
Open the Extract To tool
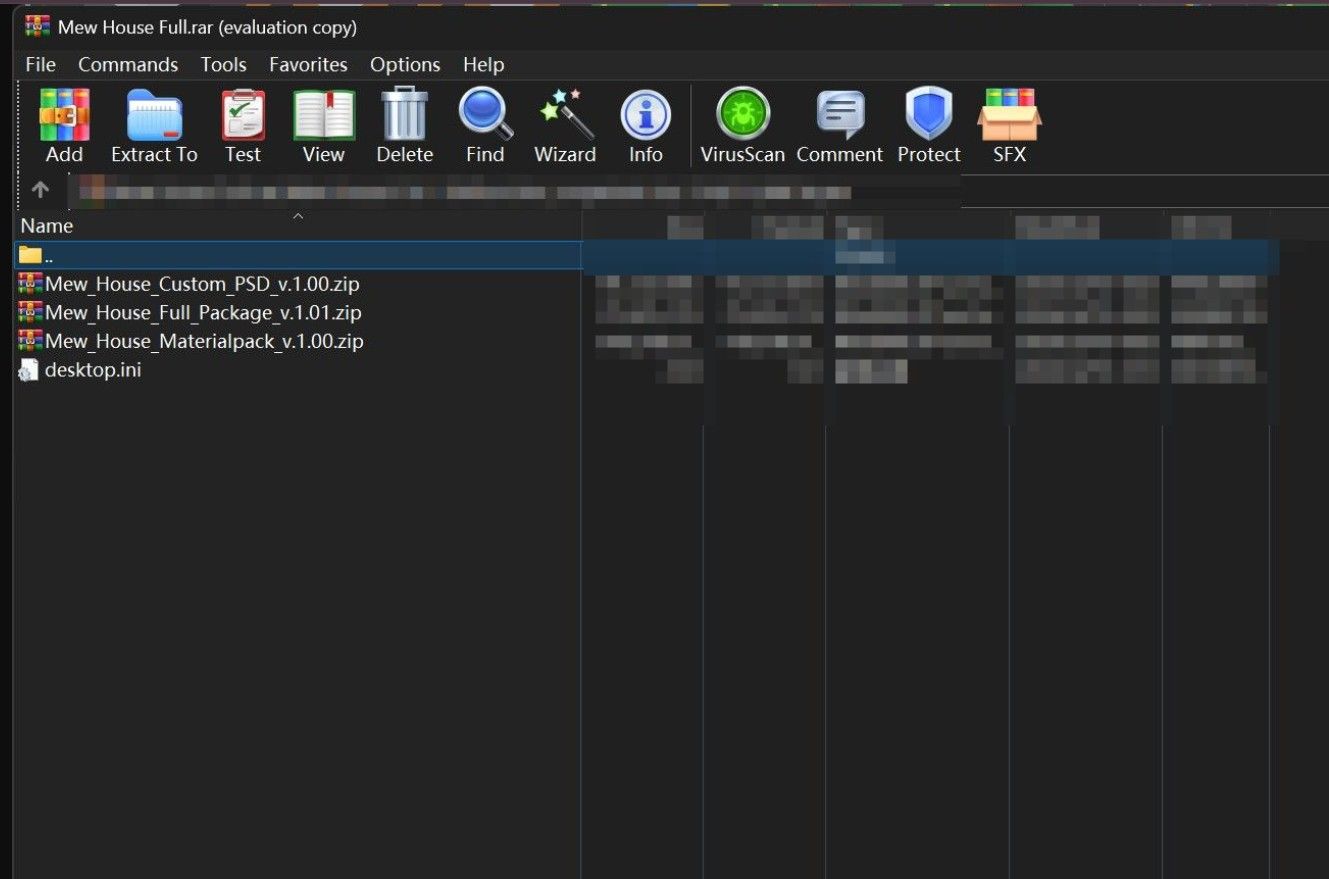(x=154, y=126)
